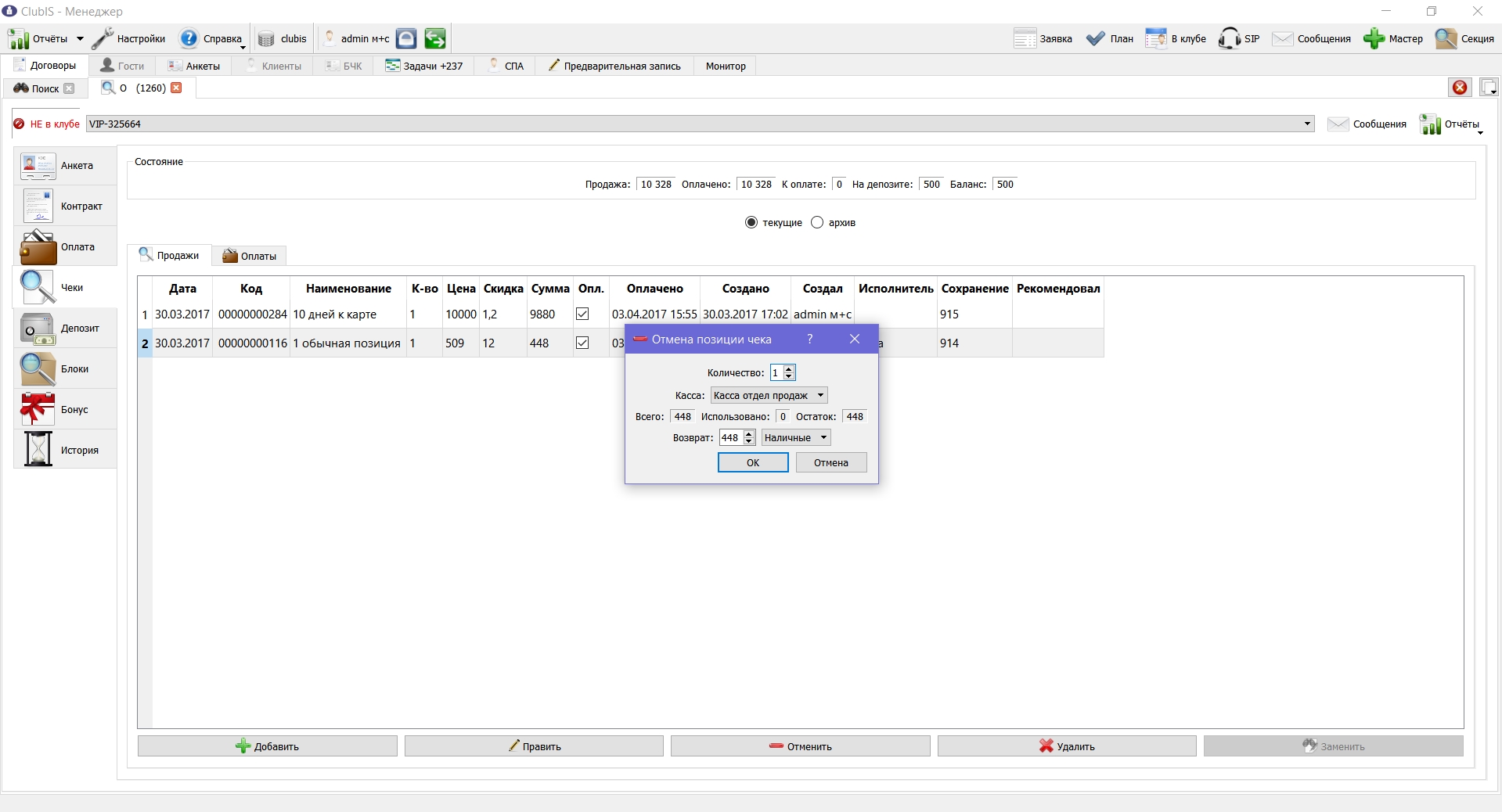Select row 2 header in sales table

point(145,343)
